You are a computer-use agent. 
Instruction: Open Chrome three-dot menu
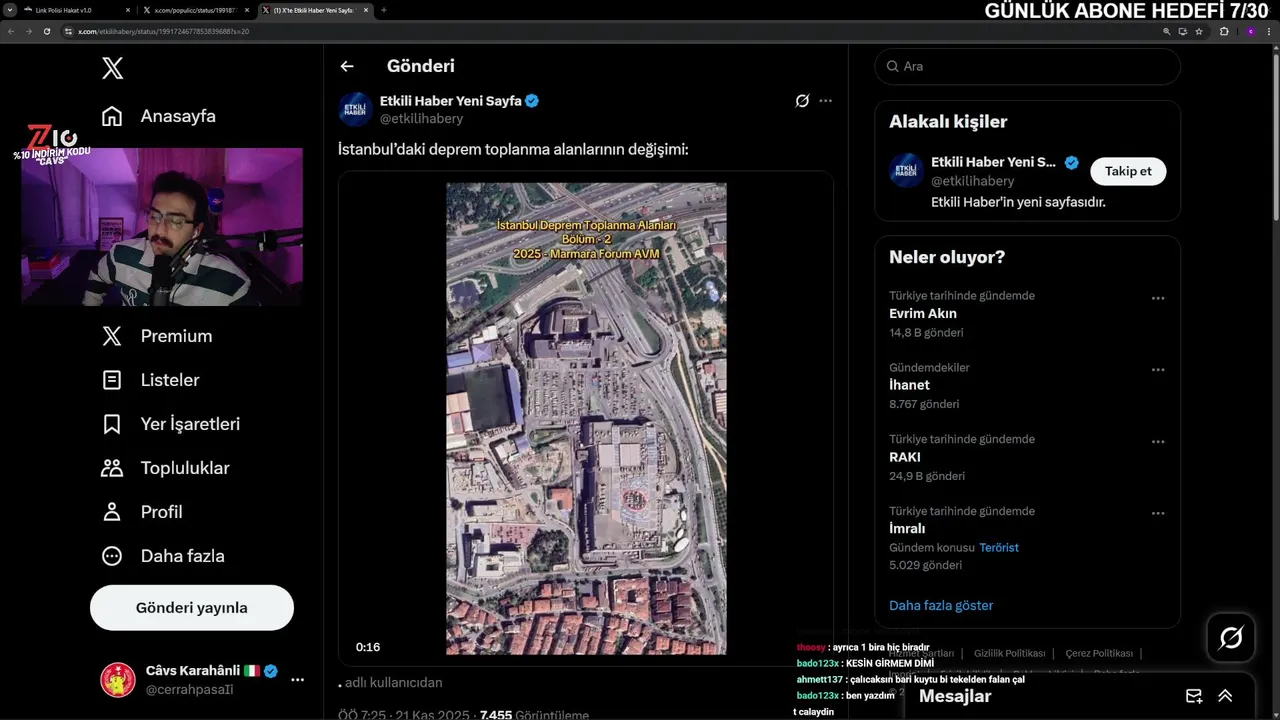1270,31
